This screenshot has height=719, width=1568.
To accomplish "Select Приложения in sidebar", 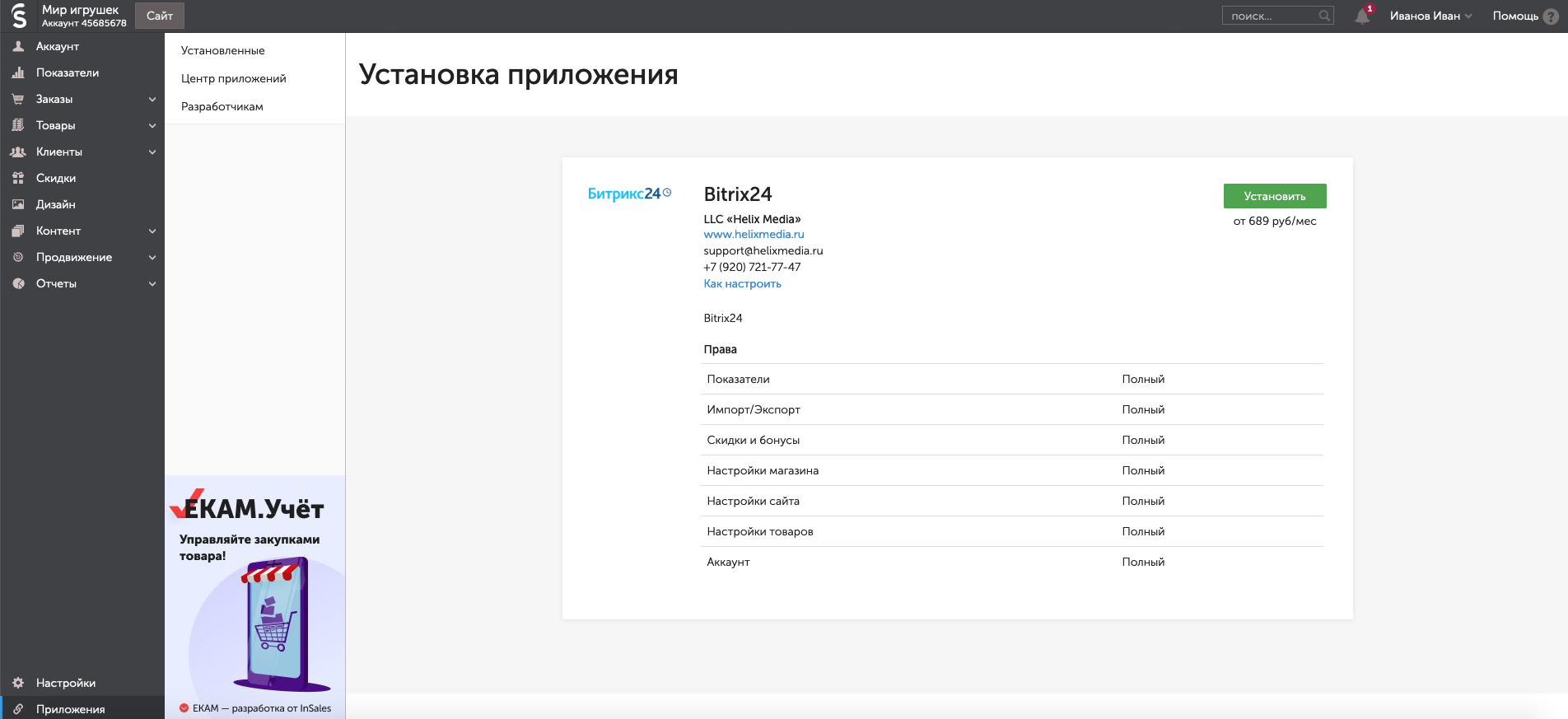I will 82,709.
